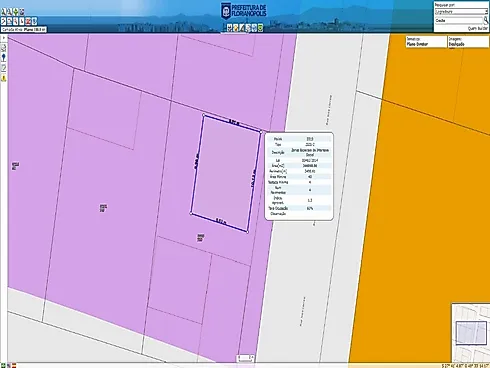Screen dimensions: 490x368
Task: Click the yellow icon in the center toolbar
Action: [x=236, y=28]
